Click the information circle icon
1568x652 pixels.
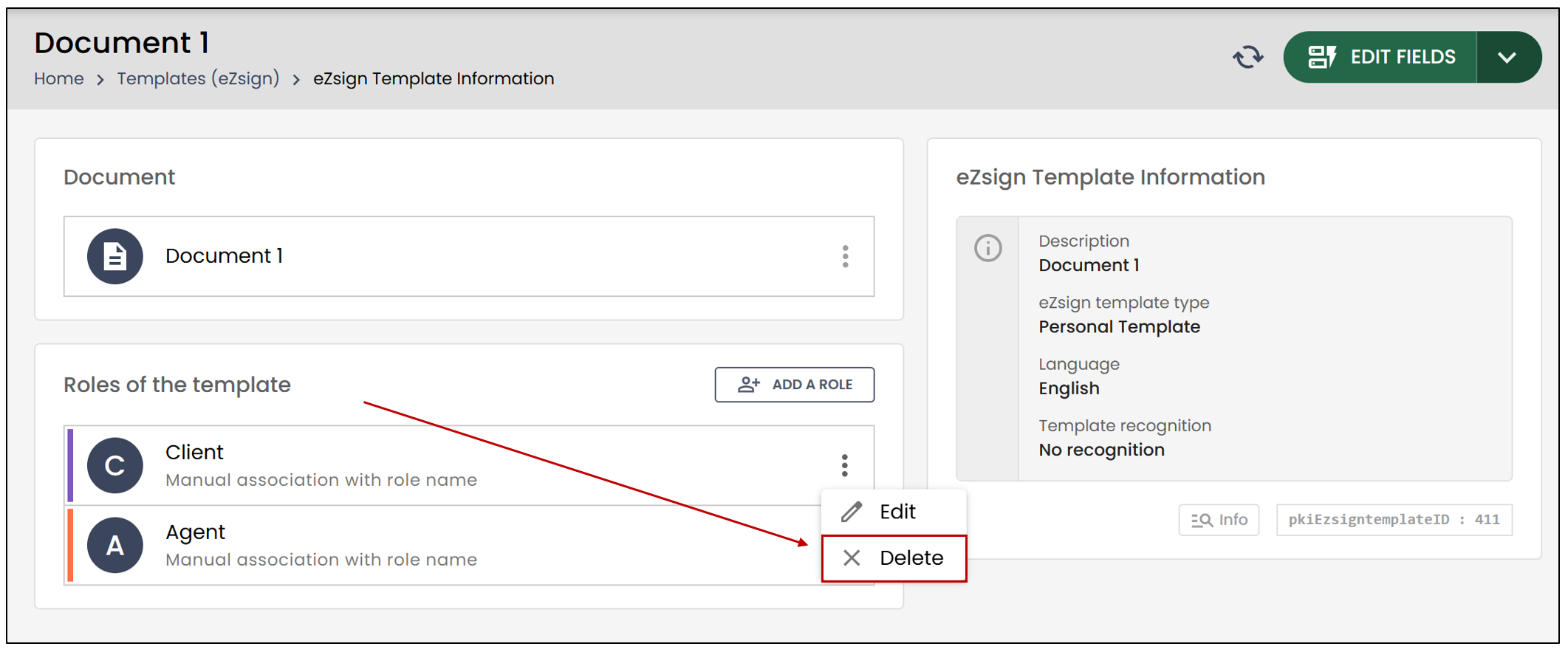(988, 248)
